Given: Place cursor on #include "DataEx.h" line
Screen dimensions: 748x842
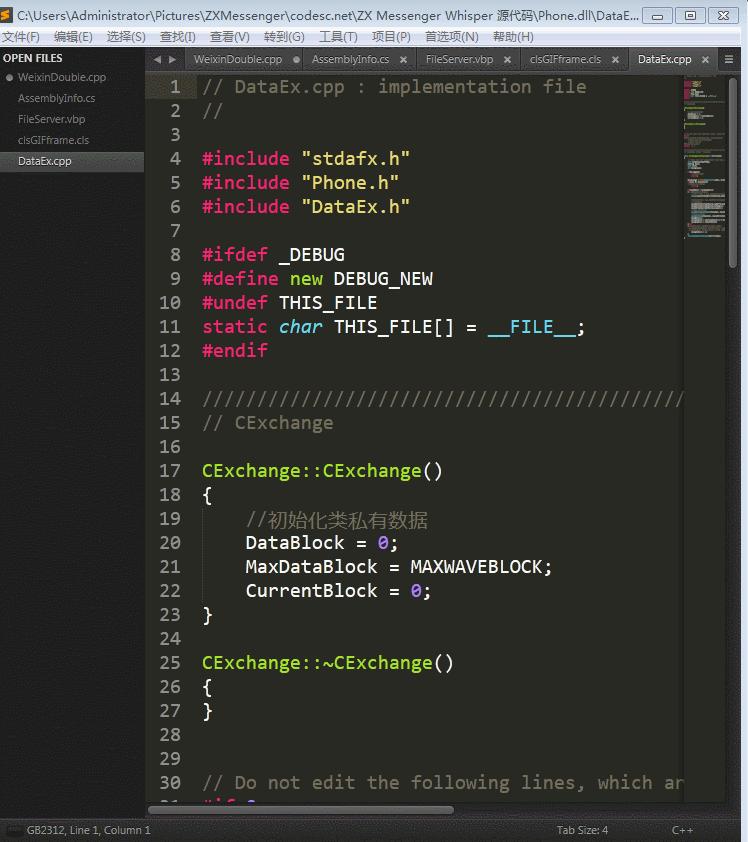Looking at the screenshot, I should click(306, 207).
